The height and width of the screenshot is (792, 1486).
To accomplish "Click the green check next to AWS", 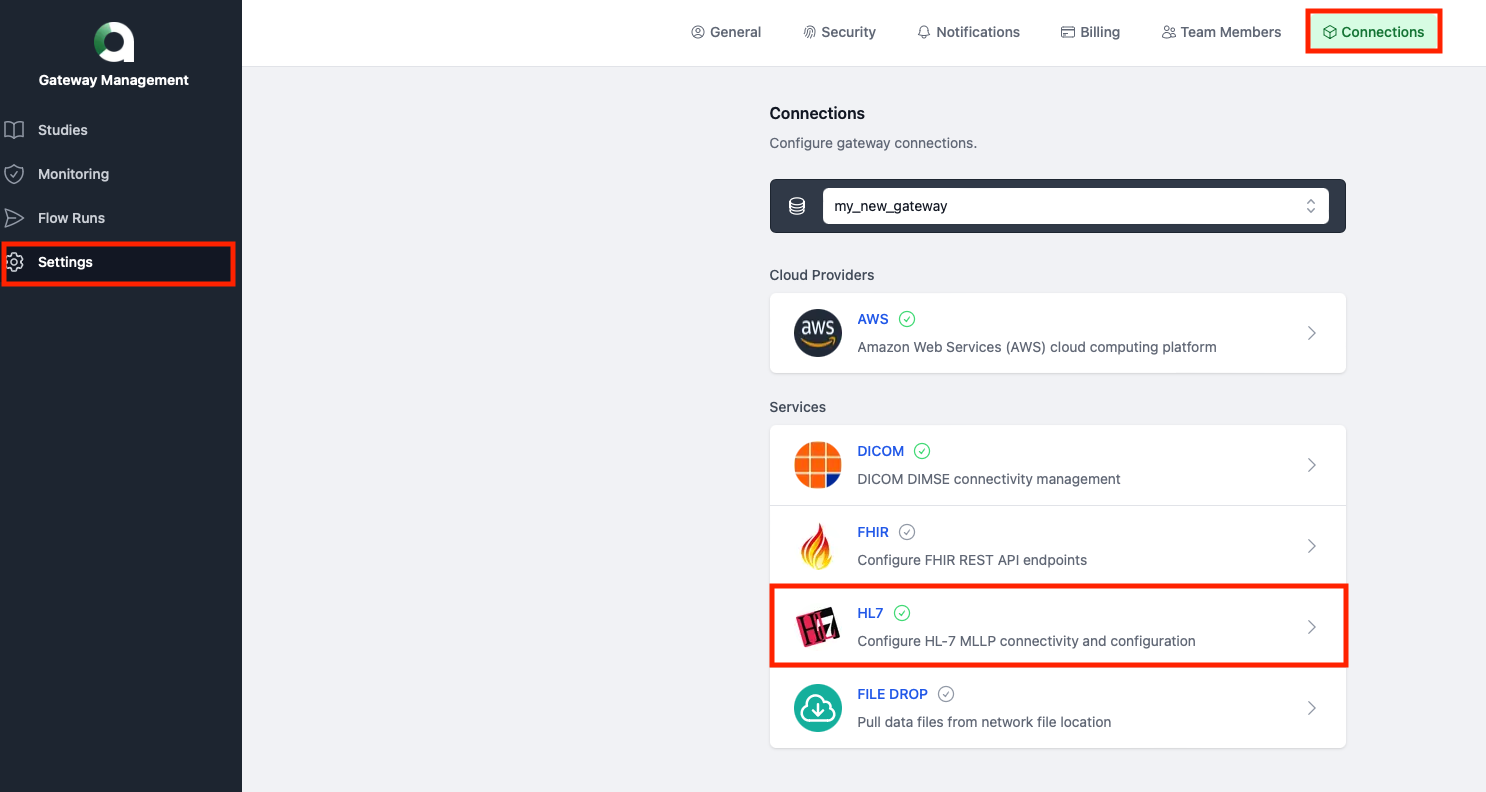I will click(x=907, y=319).
